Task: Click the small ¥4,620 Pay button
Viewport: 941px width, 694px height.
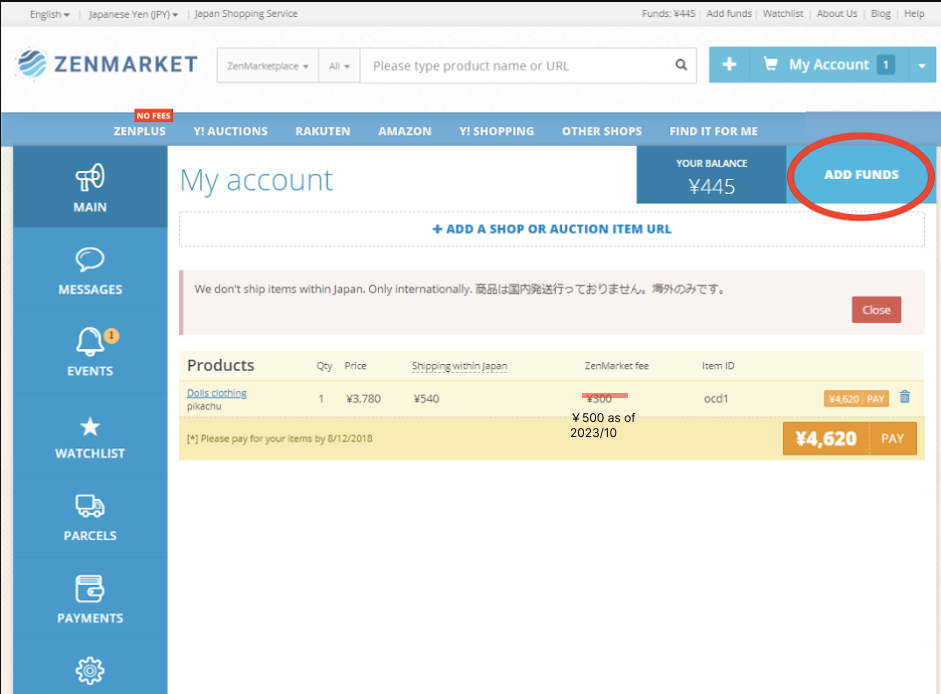Action: (x=856, y=399)
